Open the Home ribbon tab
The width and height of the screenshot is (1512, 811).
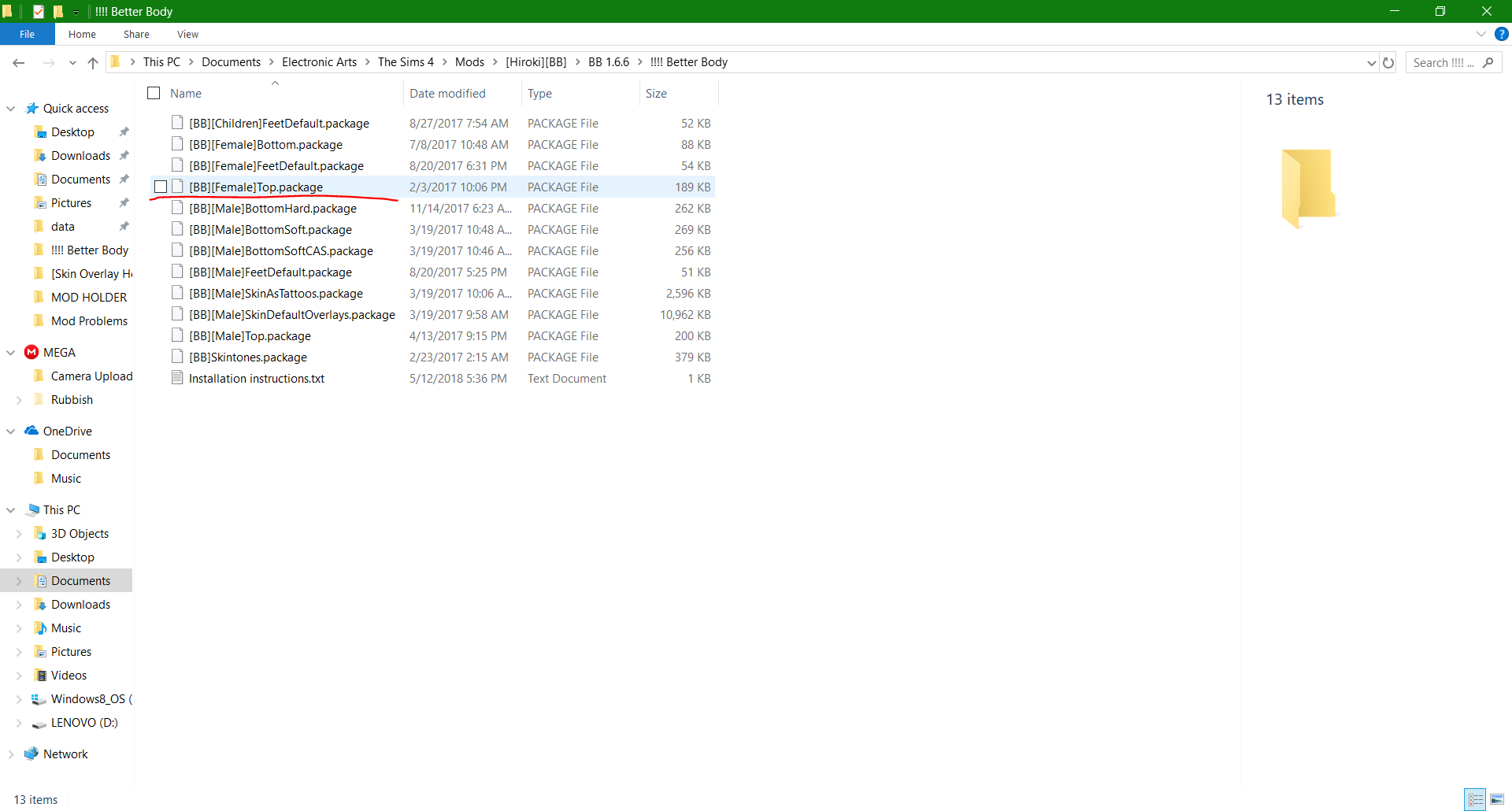[82, 34]
